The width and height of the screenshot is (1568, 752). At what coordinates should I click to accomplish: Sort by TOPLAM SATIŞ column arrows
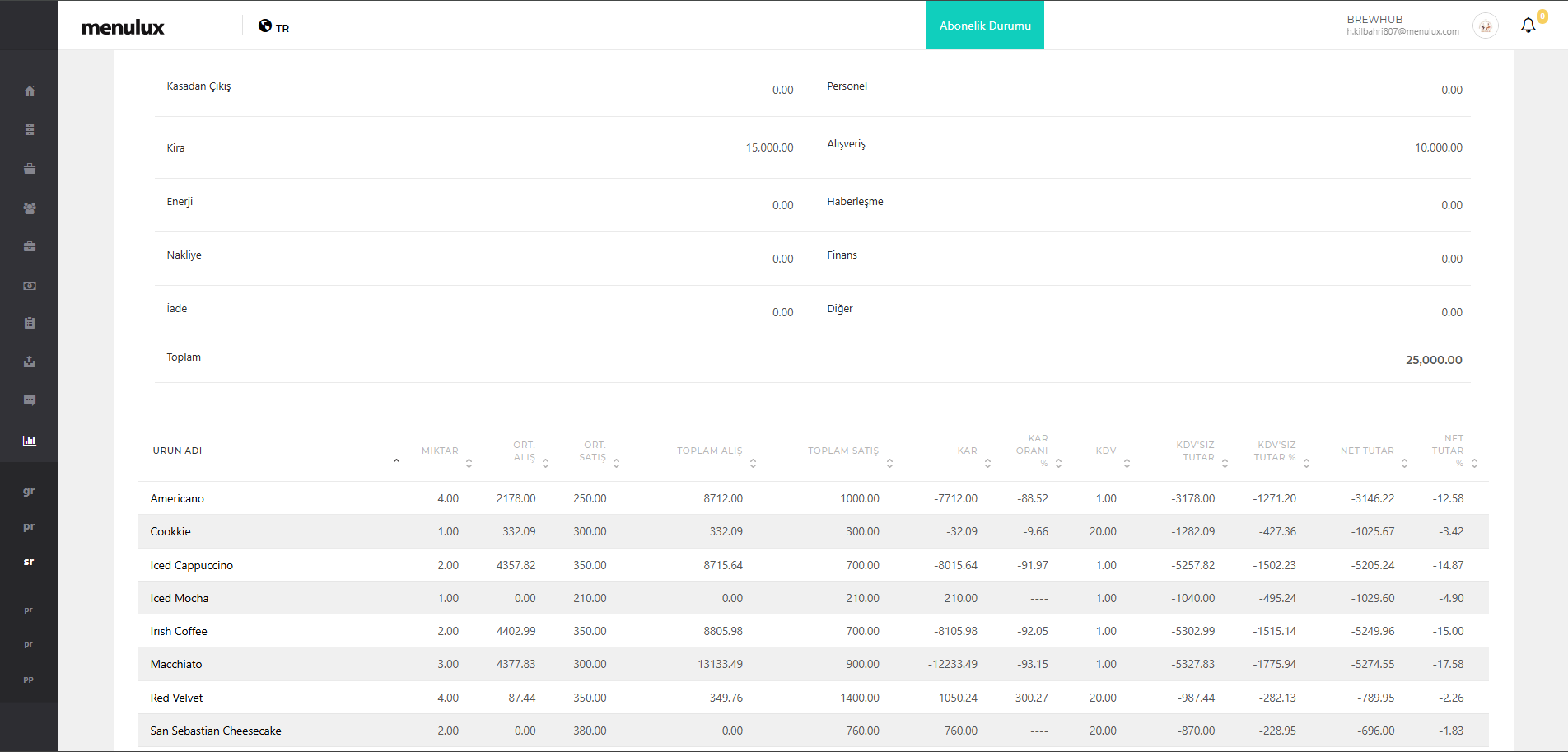point(889,463)
